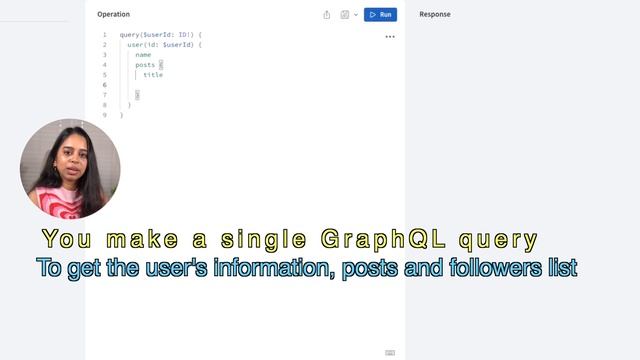640x360 pixels.
Task: Run the GraphQL operation
Action: [x=380, y=15]
